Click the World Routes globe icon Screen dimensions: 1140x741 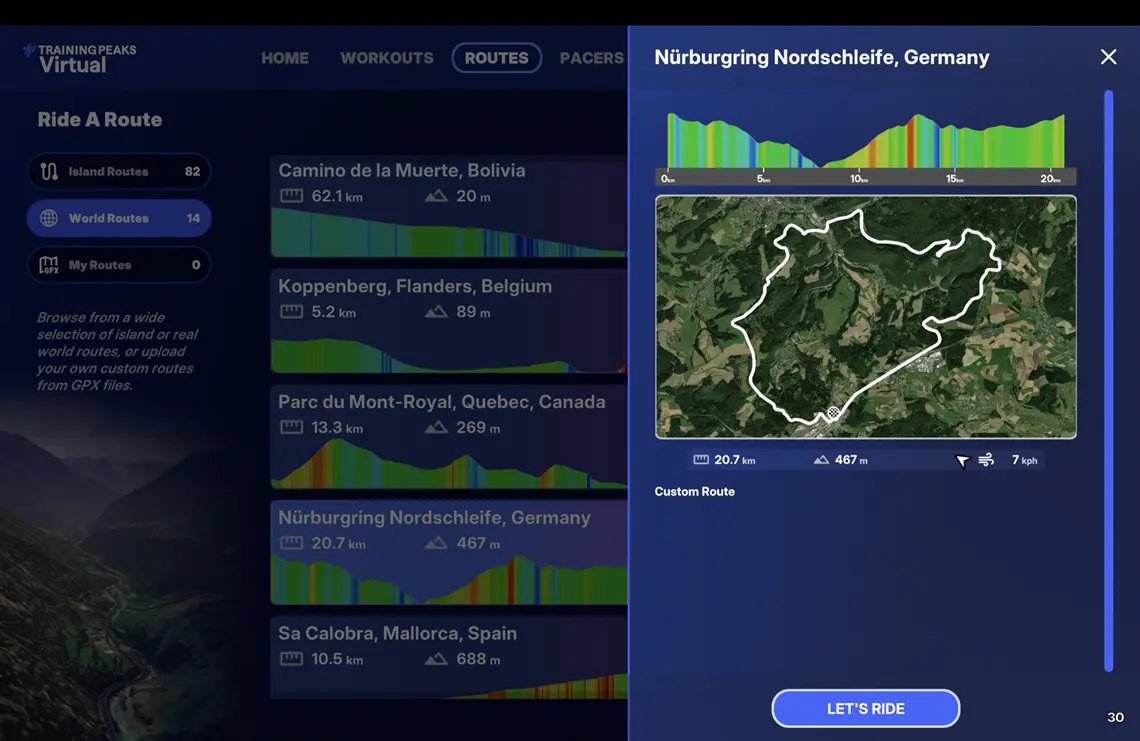(x=49, y=218)
